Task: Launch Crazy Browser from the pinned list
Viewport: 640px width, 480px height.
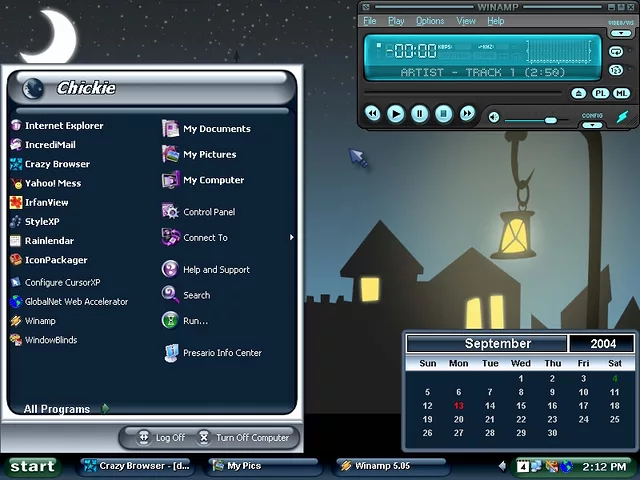Action: click(x=56, y=164)
